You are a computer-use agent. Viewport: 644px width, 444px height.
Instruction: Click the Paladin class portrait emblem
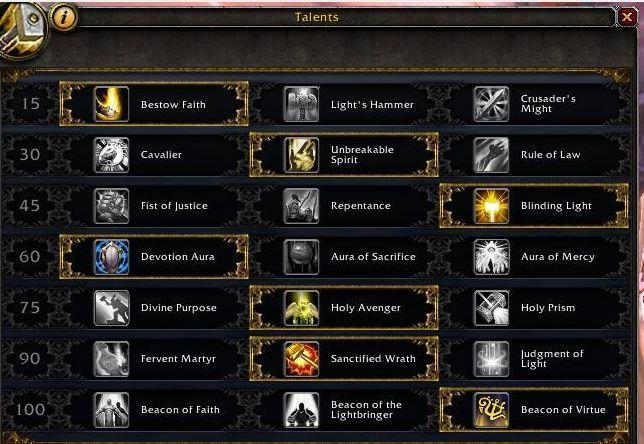[23, 31]
